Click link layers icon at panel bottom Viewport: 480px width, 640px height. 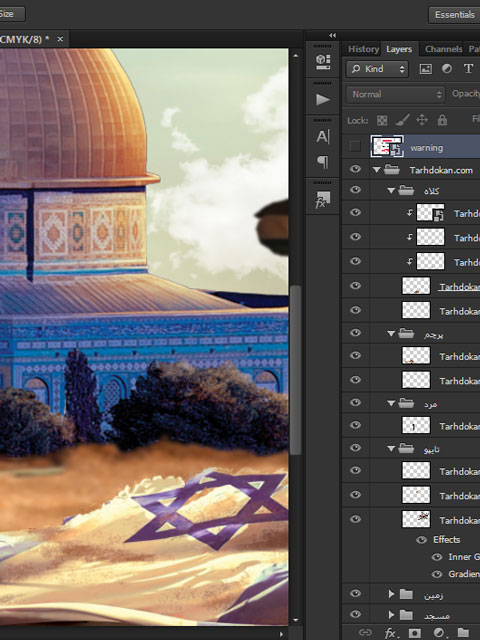pyautogui.click(x=365, y=632)
